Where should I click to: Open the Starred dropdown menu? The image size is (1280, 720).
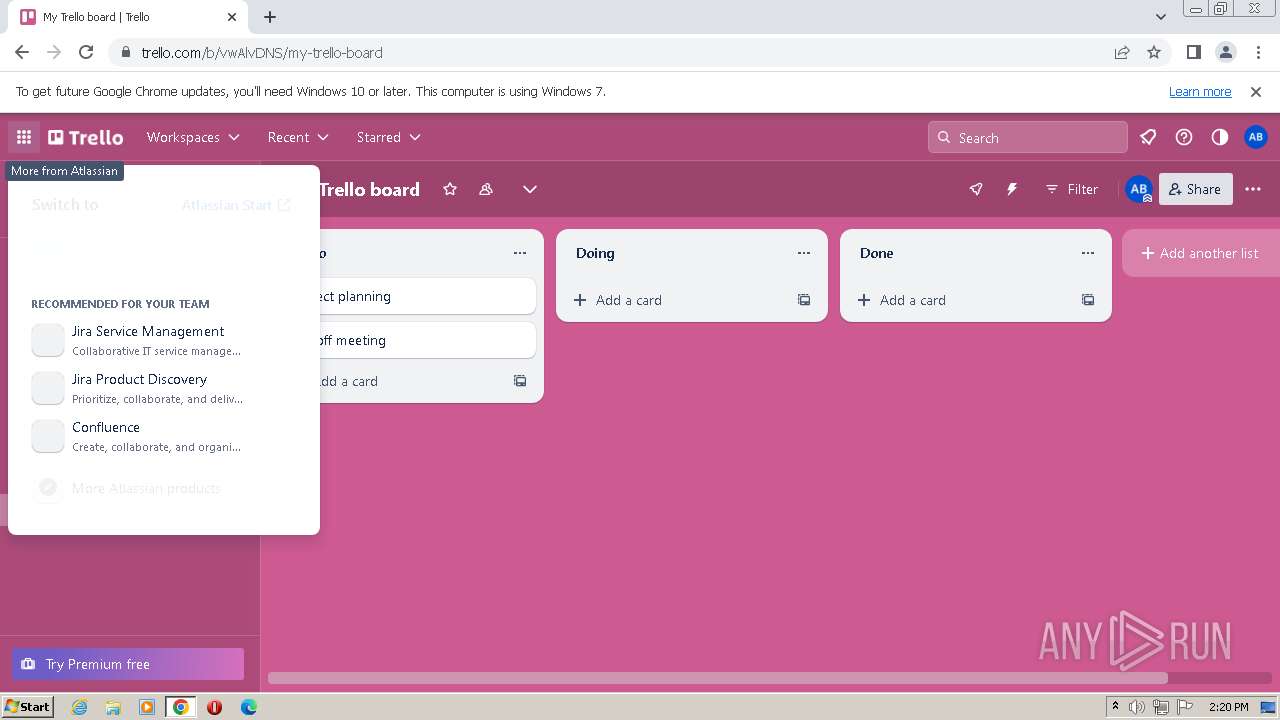tap(389, 137)
